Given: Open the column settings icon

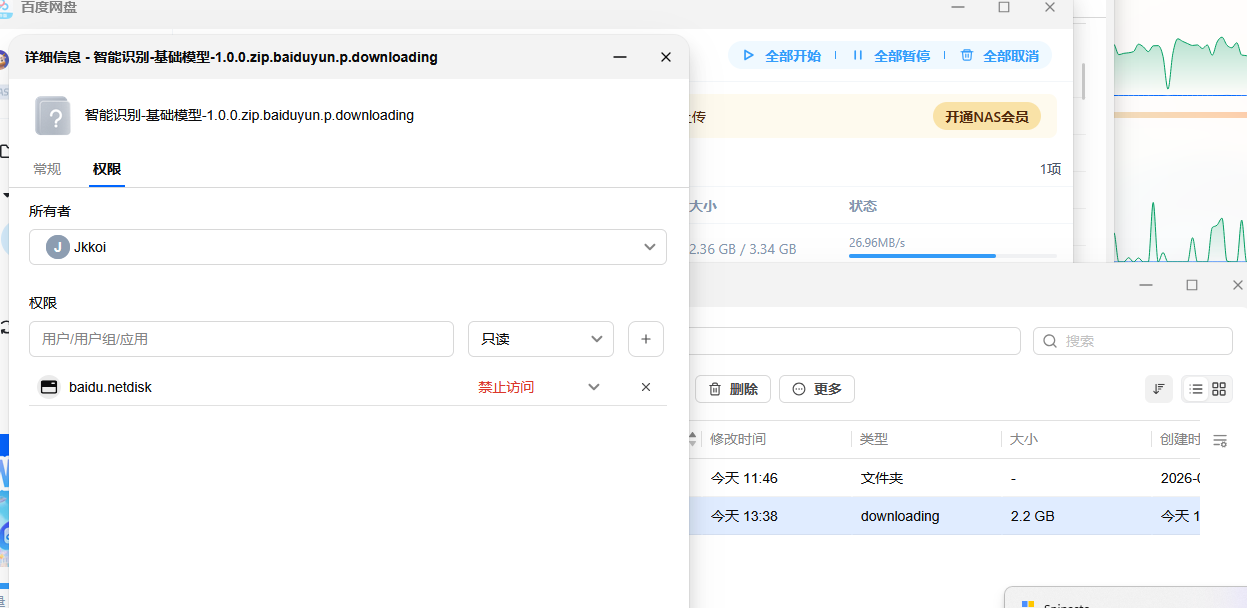Looking at the screenshot, I should coord(1220,440).
